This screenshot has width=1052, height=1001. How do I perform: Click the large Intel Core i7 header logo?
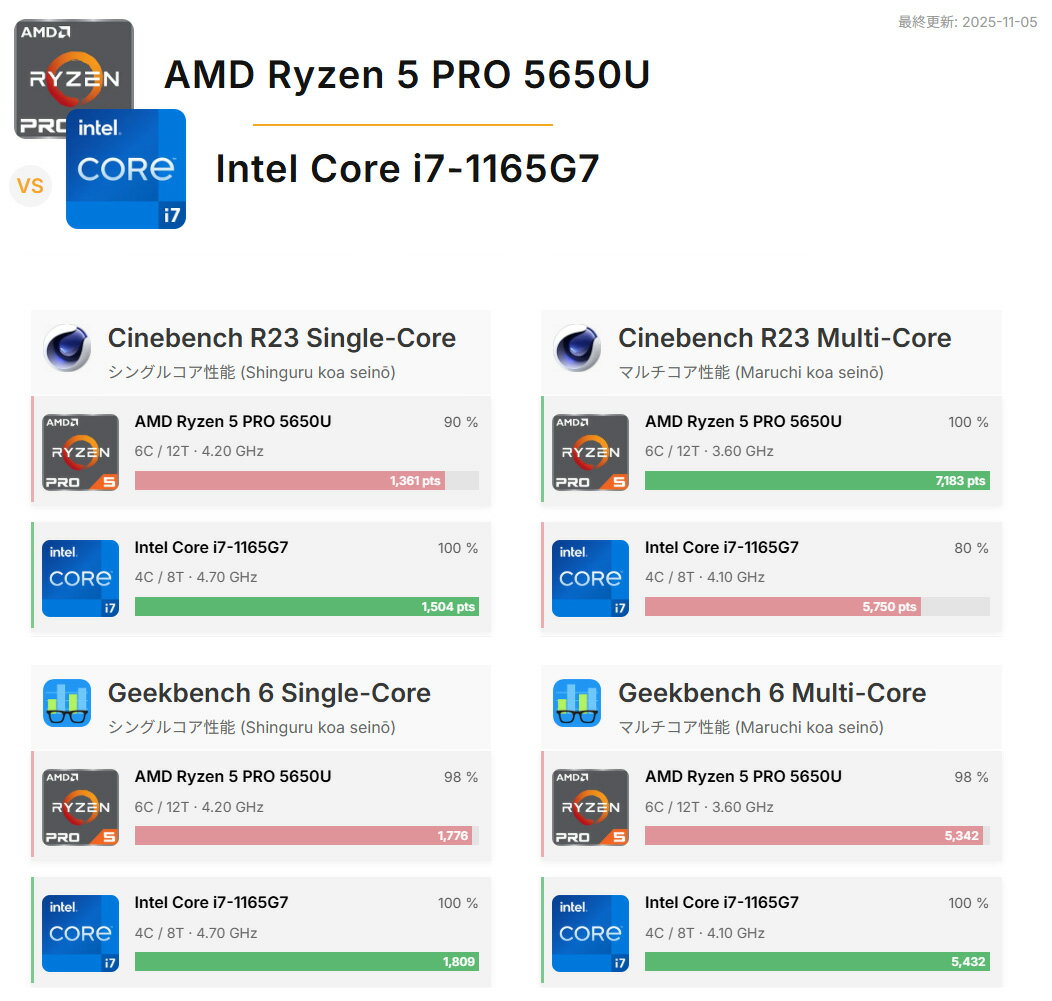click(x=126, y=169)
